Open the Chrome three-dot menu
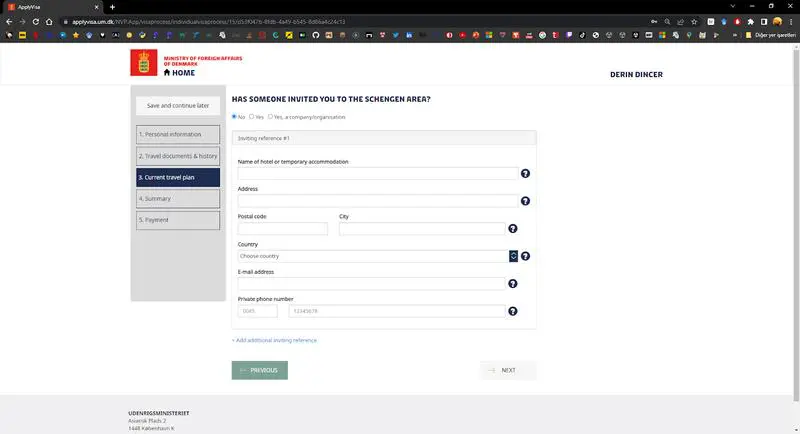 [791, 22]
